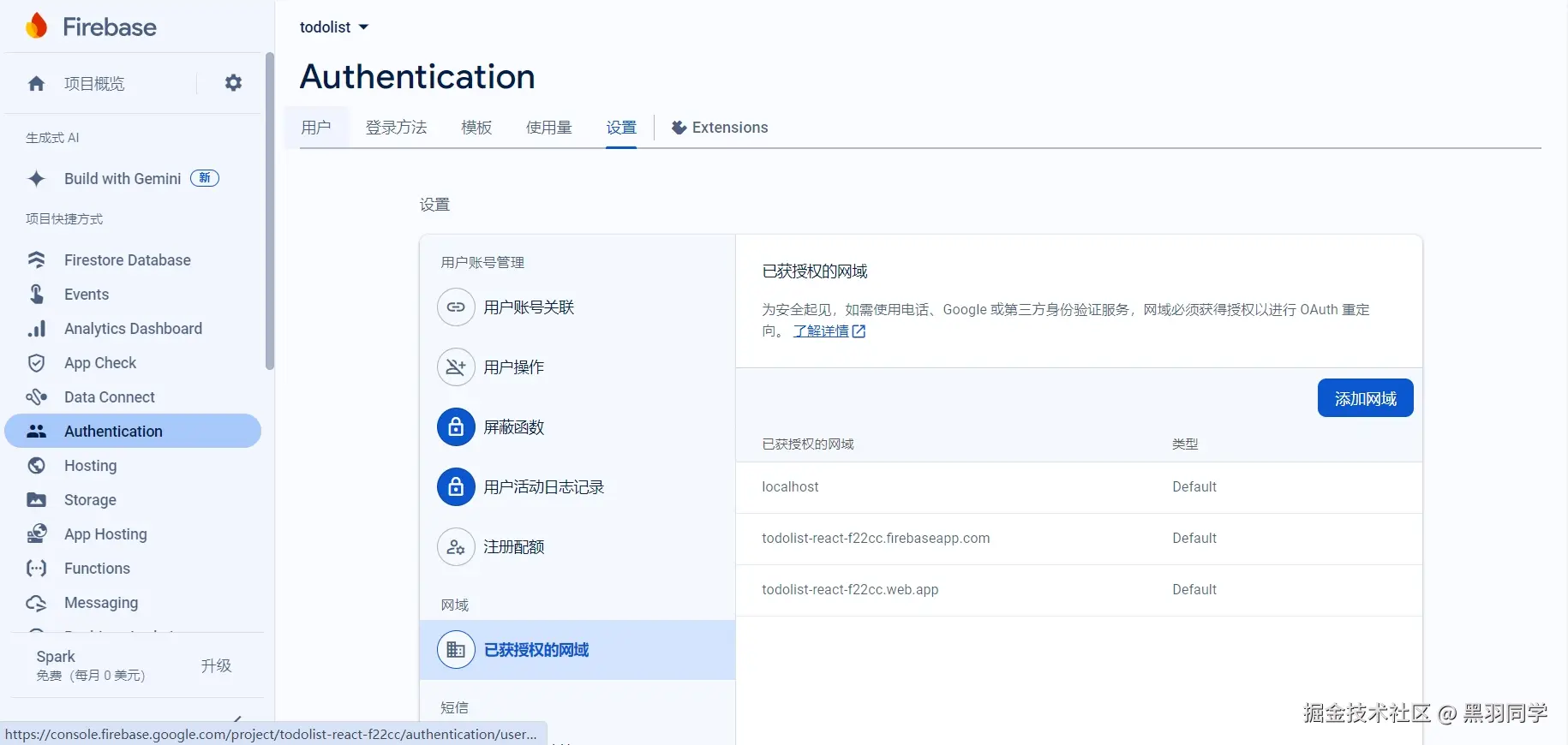Image resolution: width=1568 pixels, height=745 pixels.
Task: Click the Extensions puzzle icon
Action: [679, 128]
